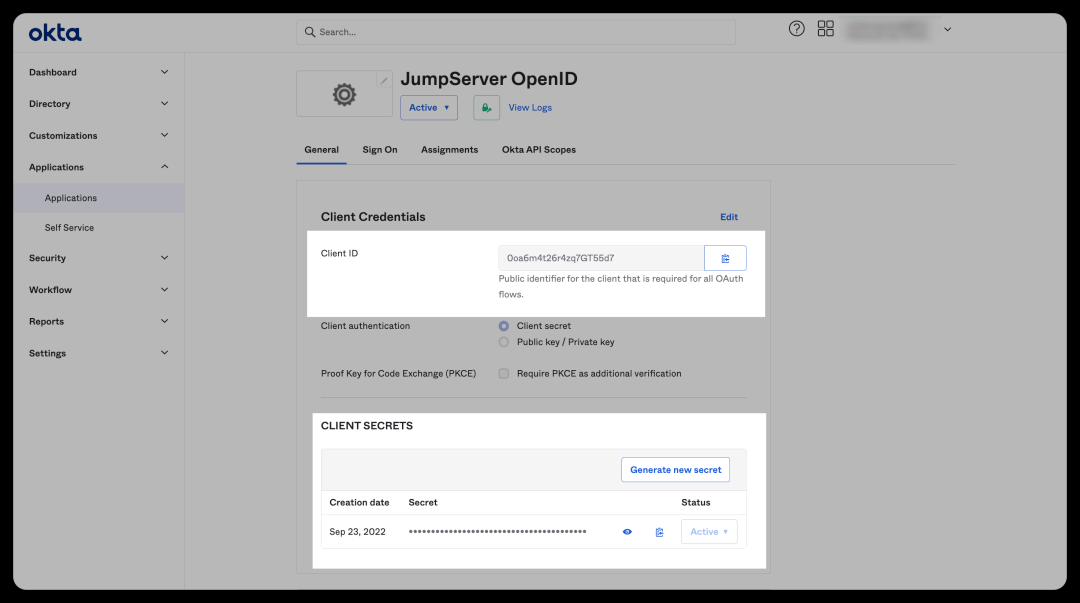Click the green embed/lock icon next to Active

point(486,107)
